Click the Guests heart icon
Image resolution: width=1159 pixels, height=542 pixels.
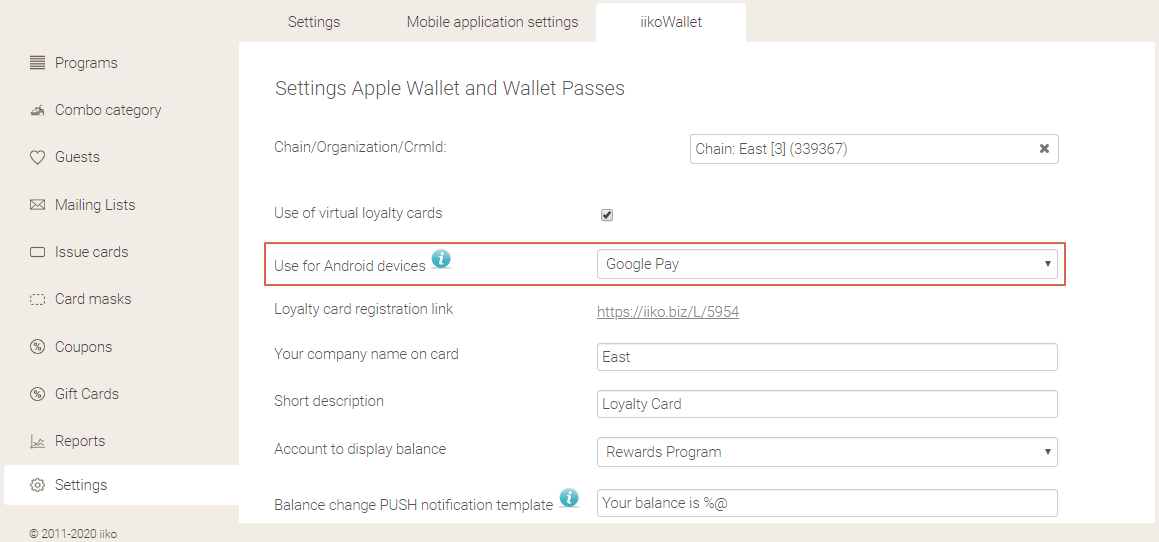click(38, 157)
